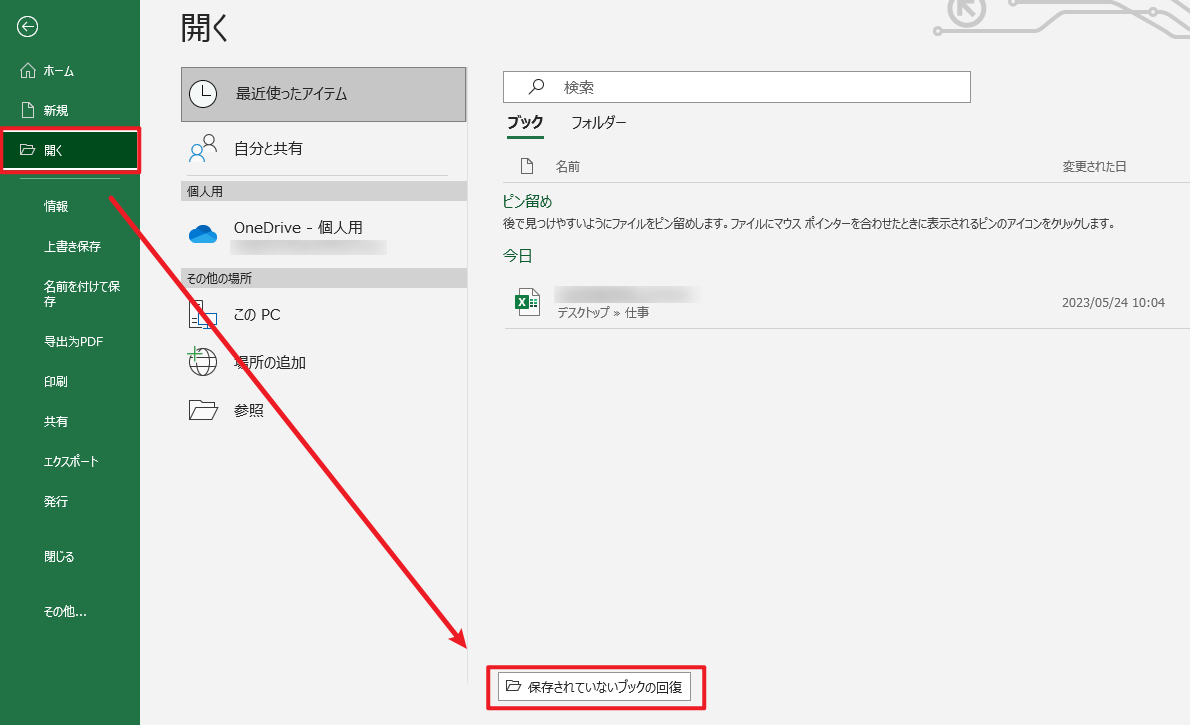Viewport: 1190px width, 725px height.
Task: Click the 参照 browse folder icon
Action: tap(203, 410)
